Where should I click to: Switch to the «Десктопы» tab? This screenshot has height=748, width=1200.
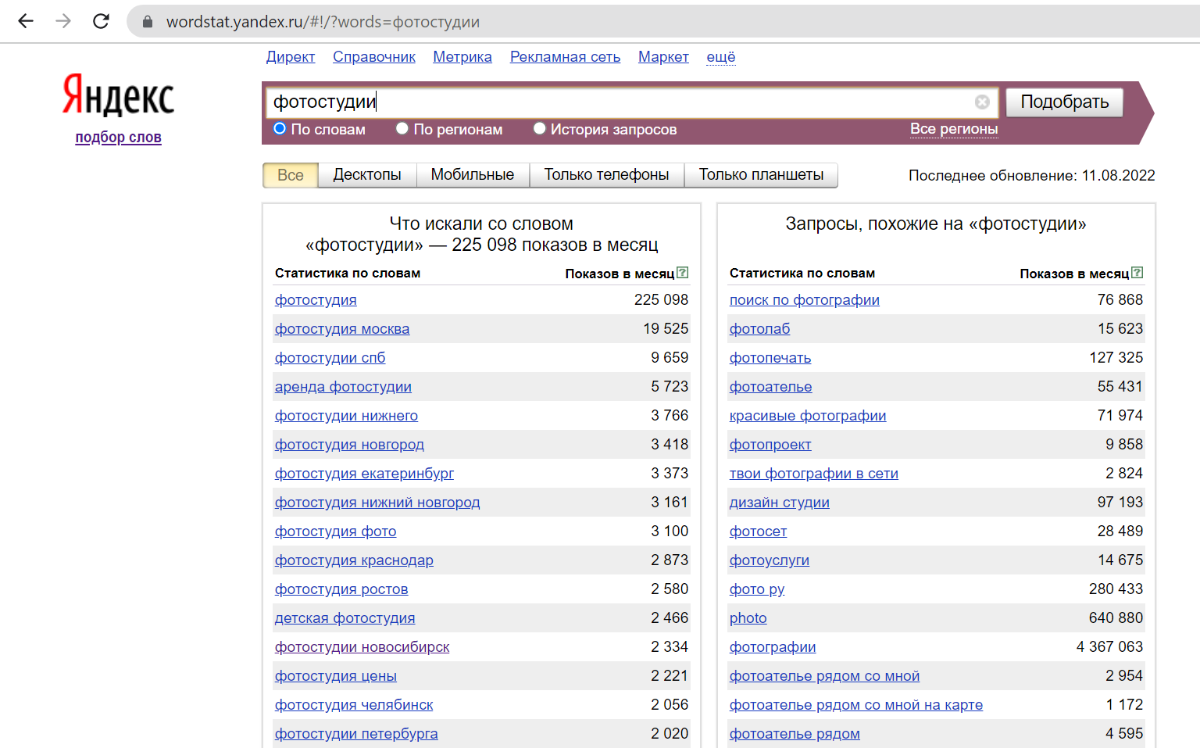click(367, 175)
